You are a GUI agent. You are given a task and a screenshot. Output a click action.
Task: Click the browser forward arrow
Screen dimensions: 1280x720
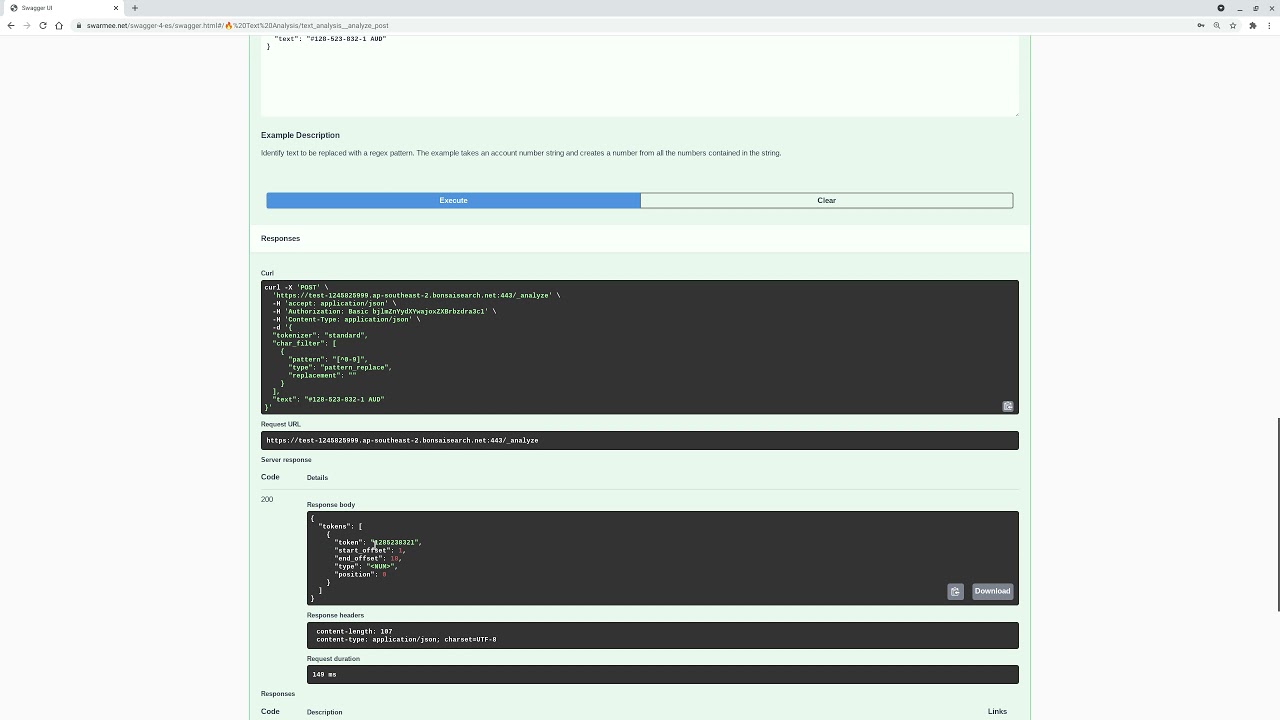(x=27, y=25)
